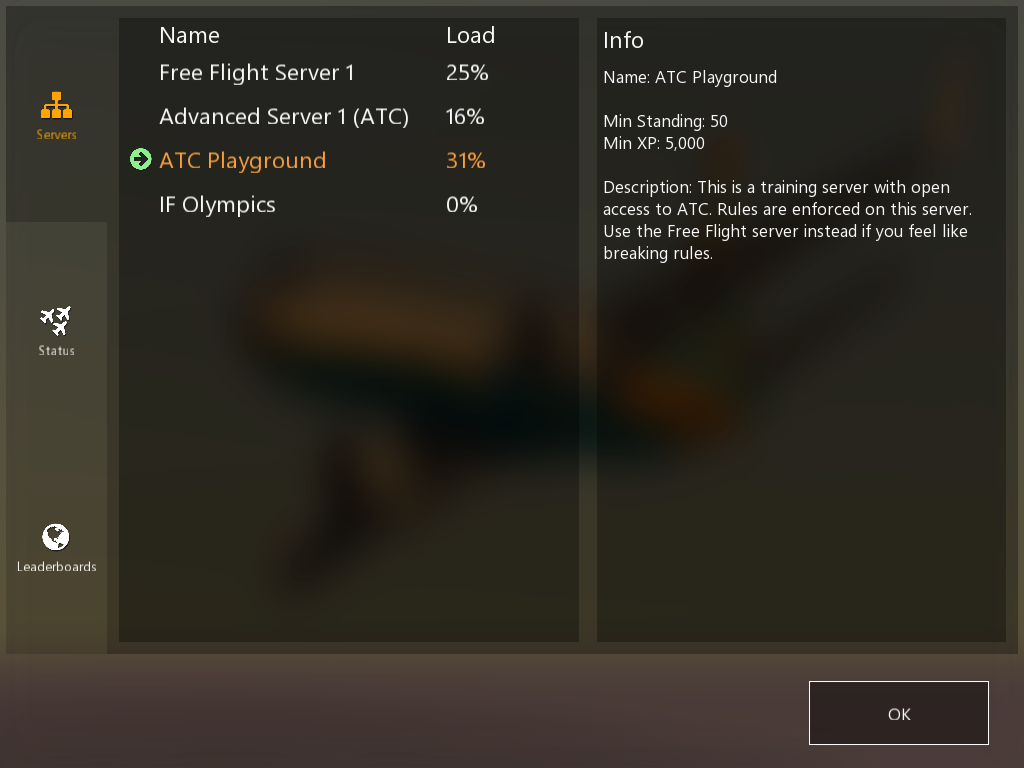This screenshot has height=768, width=1024.
Task: Click the green arrow beside ATC Playground
Action: (x=140, y=159)
